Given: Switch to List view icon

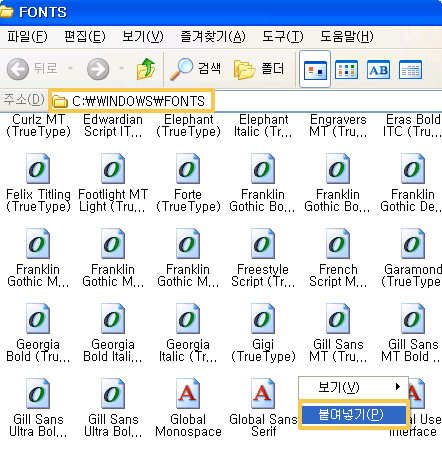Looking at the screenshot, I should (346, 70).
